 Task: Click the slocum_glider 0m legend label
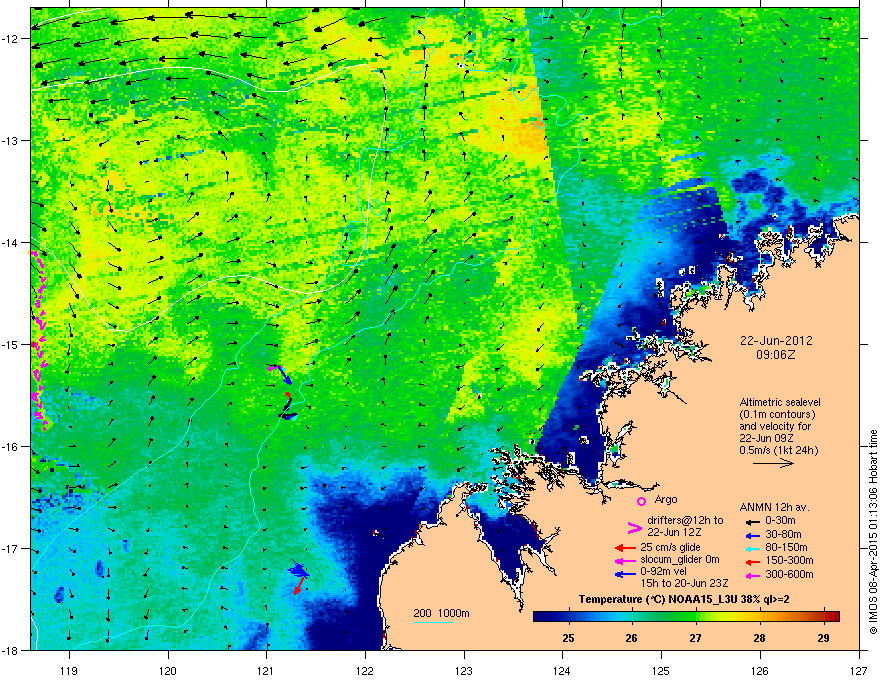pyautogui.click(x=680, y=560)
